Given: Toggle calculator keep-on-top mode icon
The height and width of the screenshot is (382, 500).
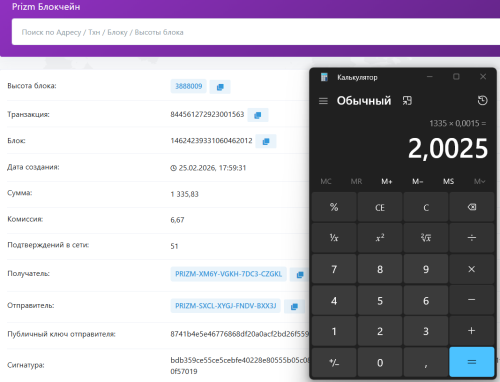Looking at the screenshot, I should click(x=407, y=101).
